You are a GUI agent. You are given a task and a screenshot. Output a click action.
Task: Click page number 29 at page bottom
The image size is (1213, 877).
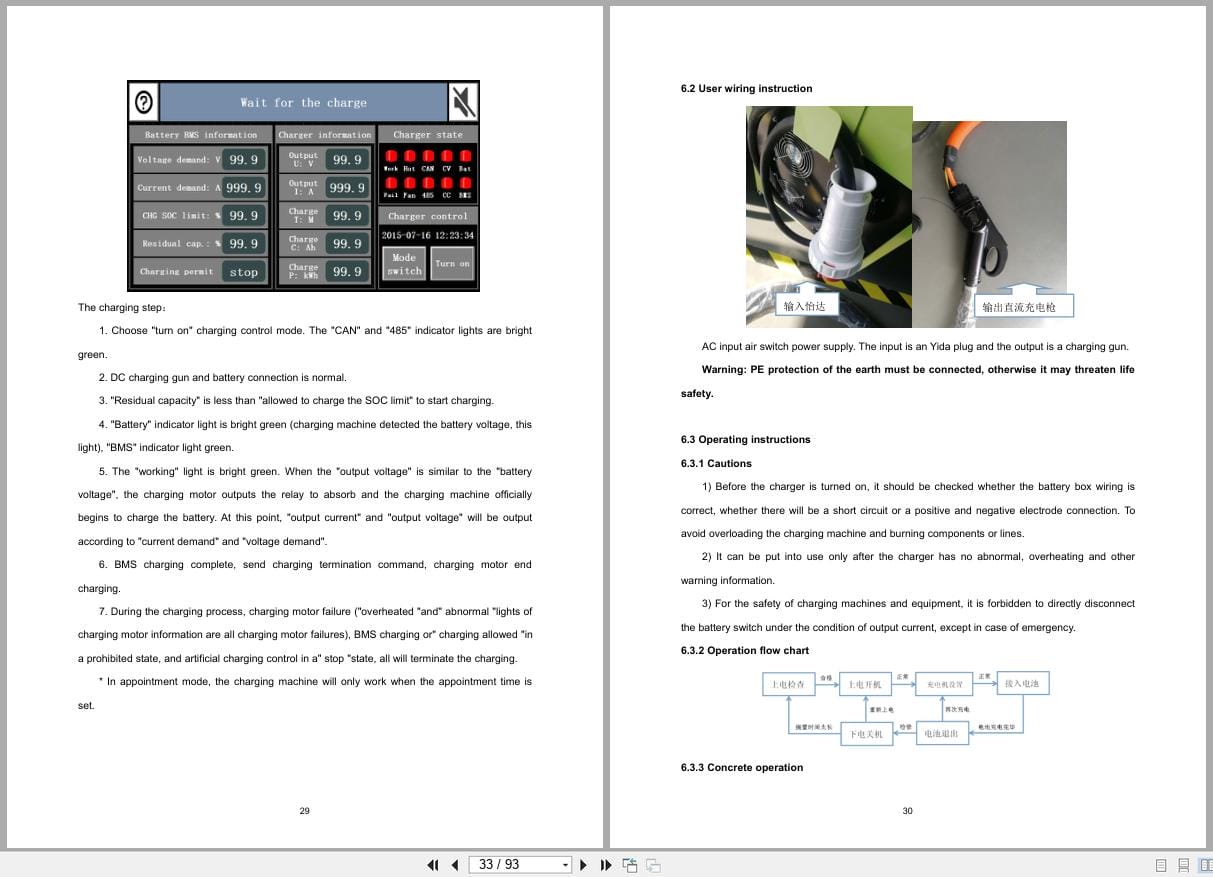tap(304, 811)
